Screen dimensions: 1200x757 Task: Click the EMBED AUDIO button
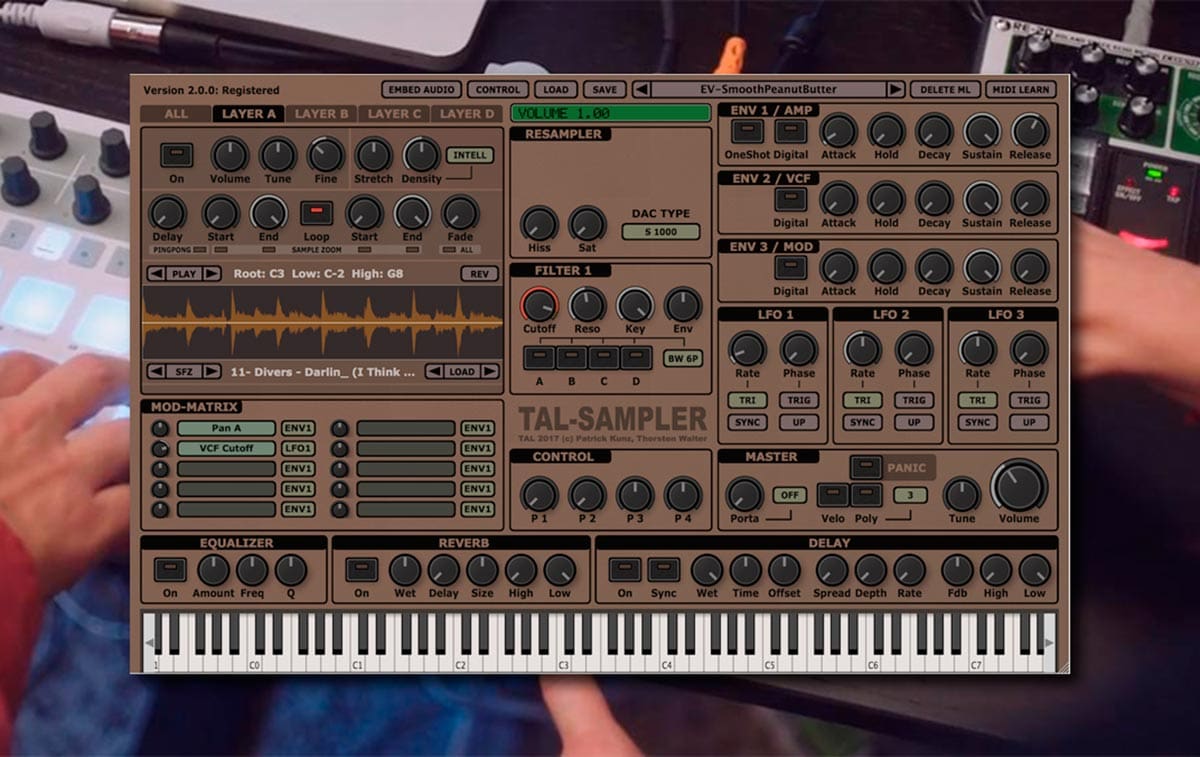tap(422, 90)
